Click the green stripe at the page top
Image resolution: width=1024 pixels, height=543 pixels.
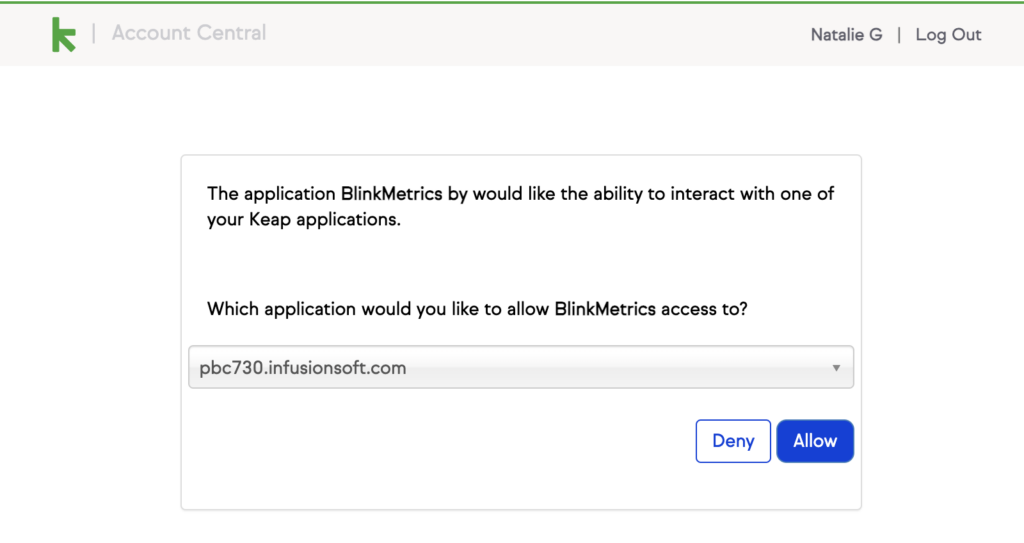tap(512, 2)
